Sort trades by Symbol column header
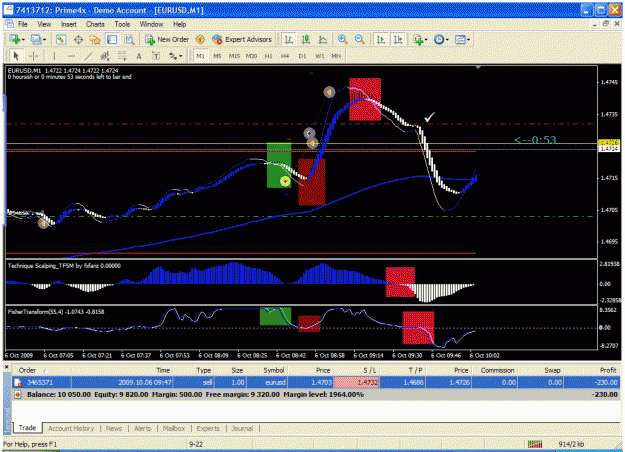This screenshot has height=452, width=625. [267, 370]
